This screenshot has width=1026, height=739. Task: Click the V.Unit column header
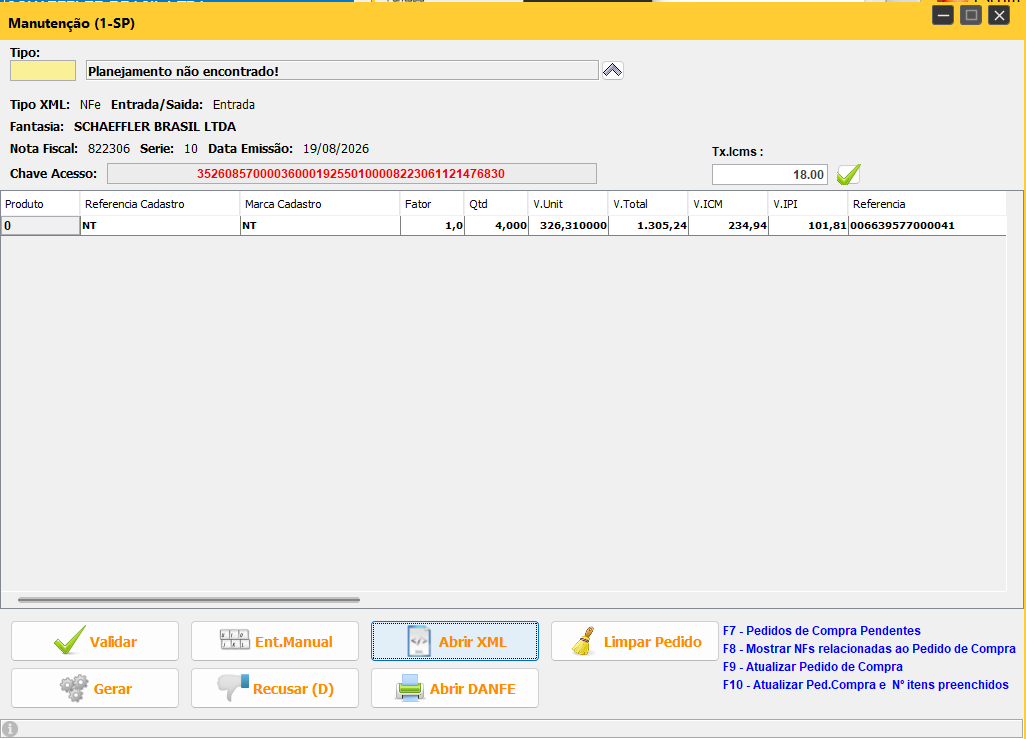tap(568, 204)
